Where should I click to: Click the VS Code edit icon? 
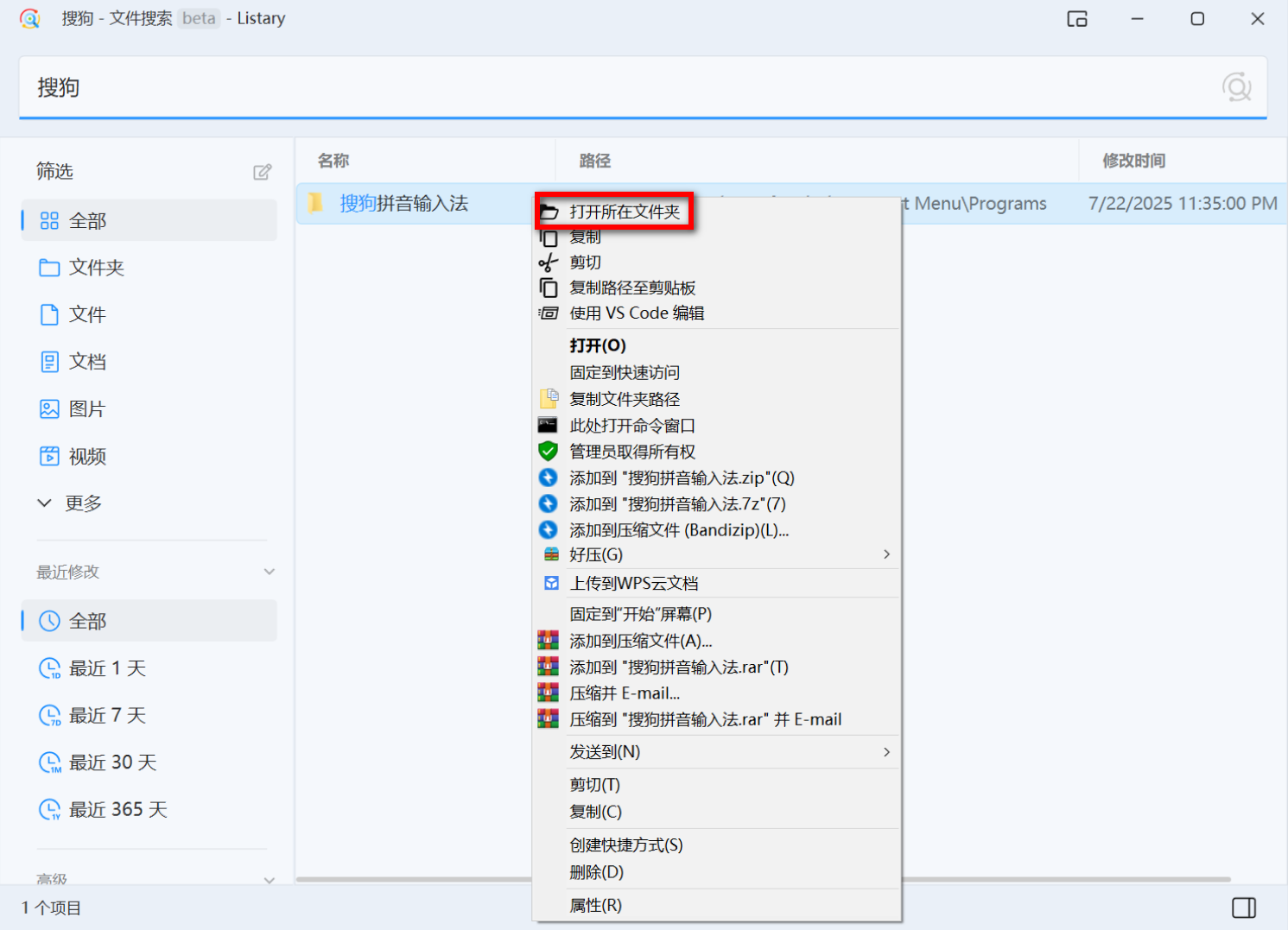coord(549,313)
